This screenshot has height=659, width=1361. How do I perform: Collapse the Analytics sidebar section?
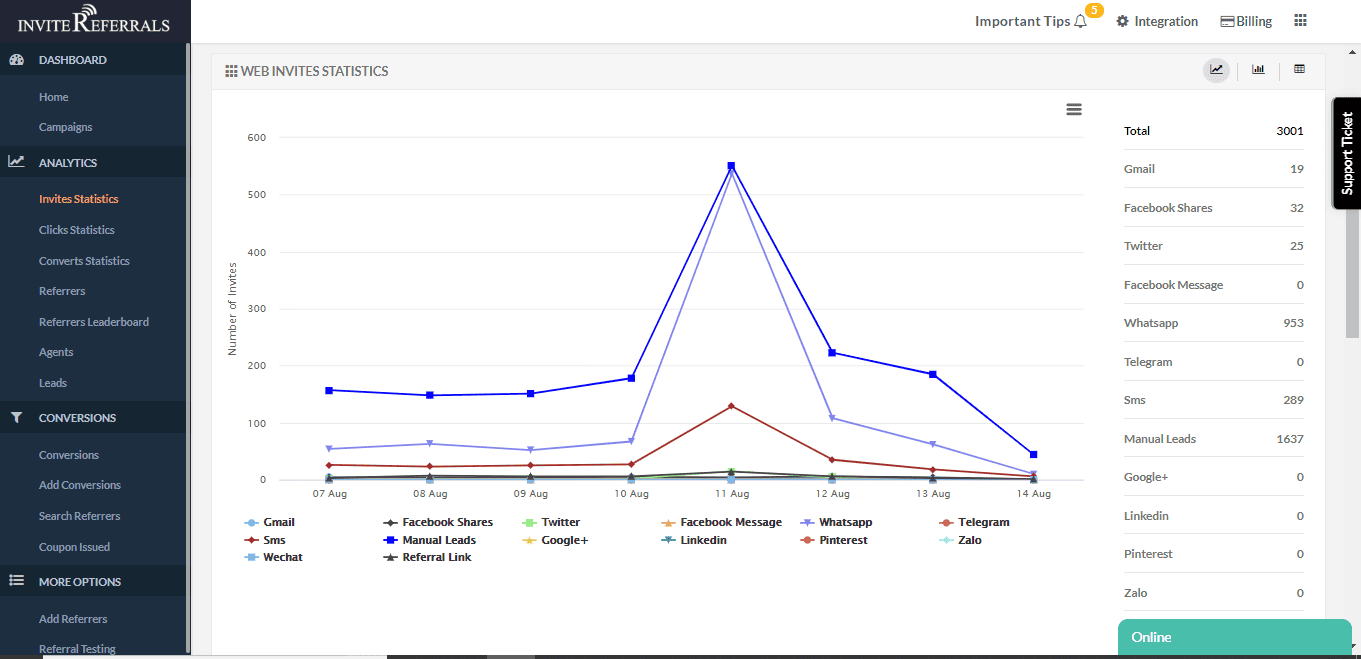tap(68, 162)
